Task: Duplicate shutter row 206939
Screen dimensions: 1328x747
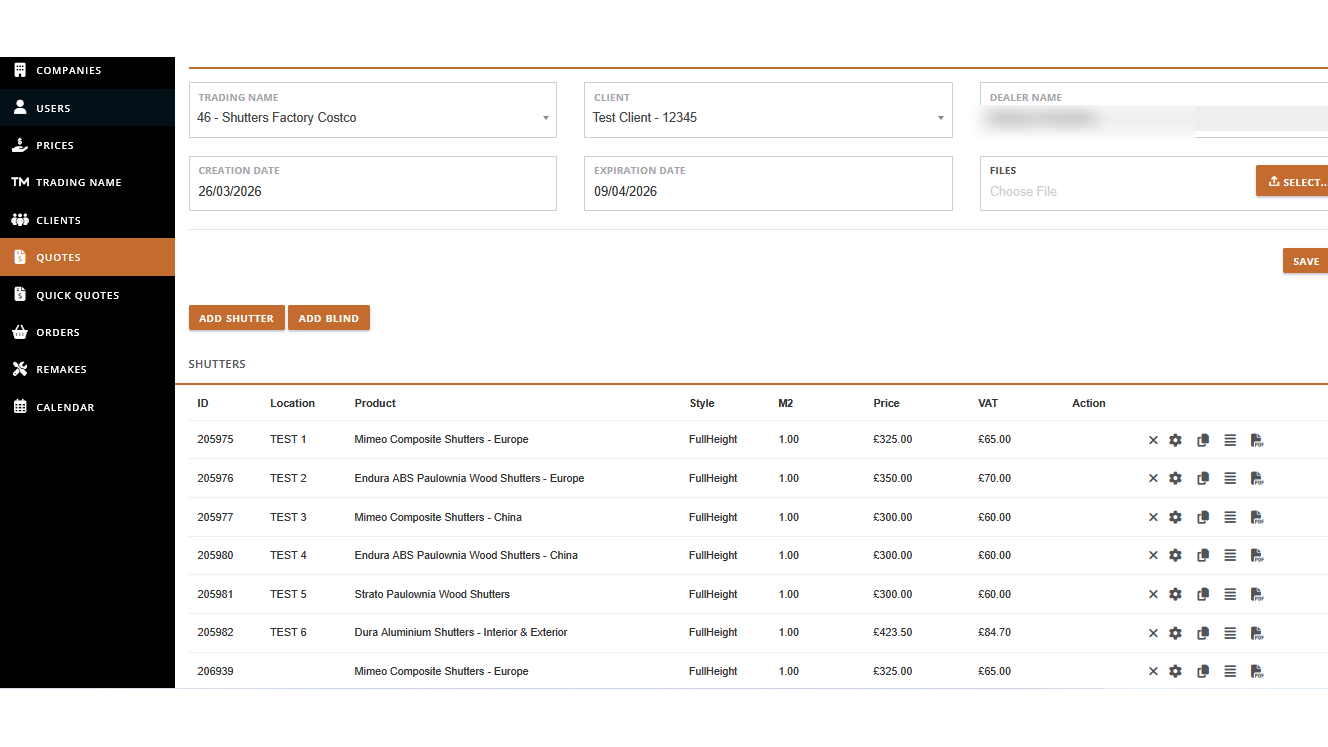Action: pos(1203,672)
